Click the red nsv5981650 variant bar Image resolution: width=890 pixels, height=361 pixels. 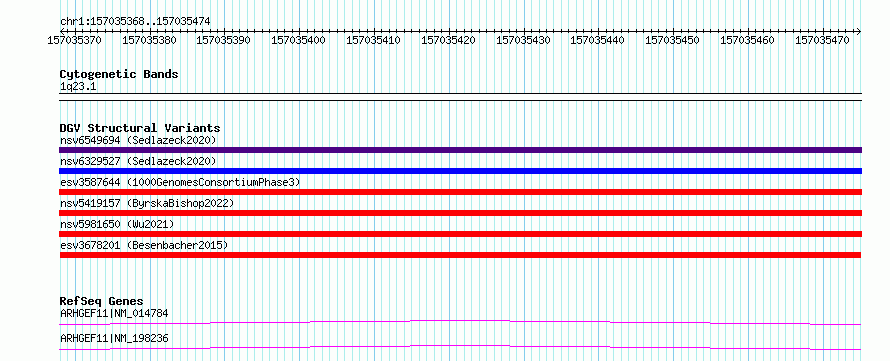(x=460, y=234)
